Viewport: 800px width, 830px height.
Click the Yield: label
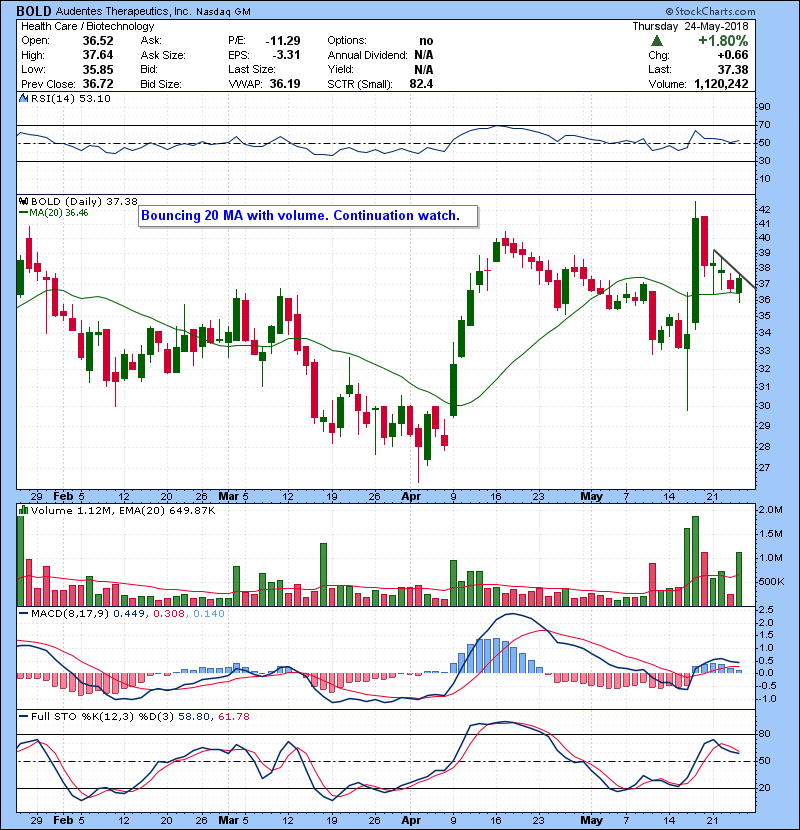click(x=340, y=69)
